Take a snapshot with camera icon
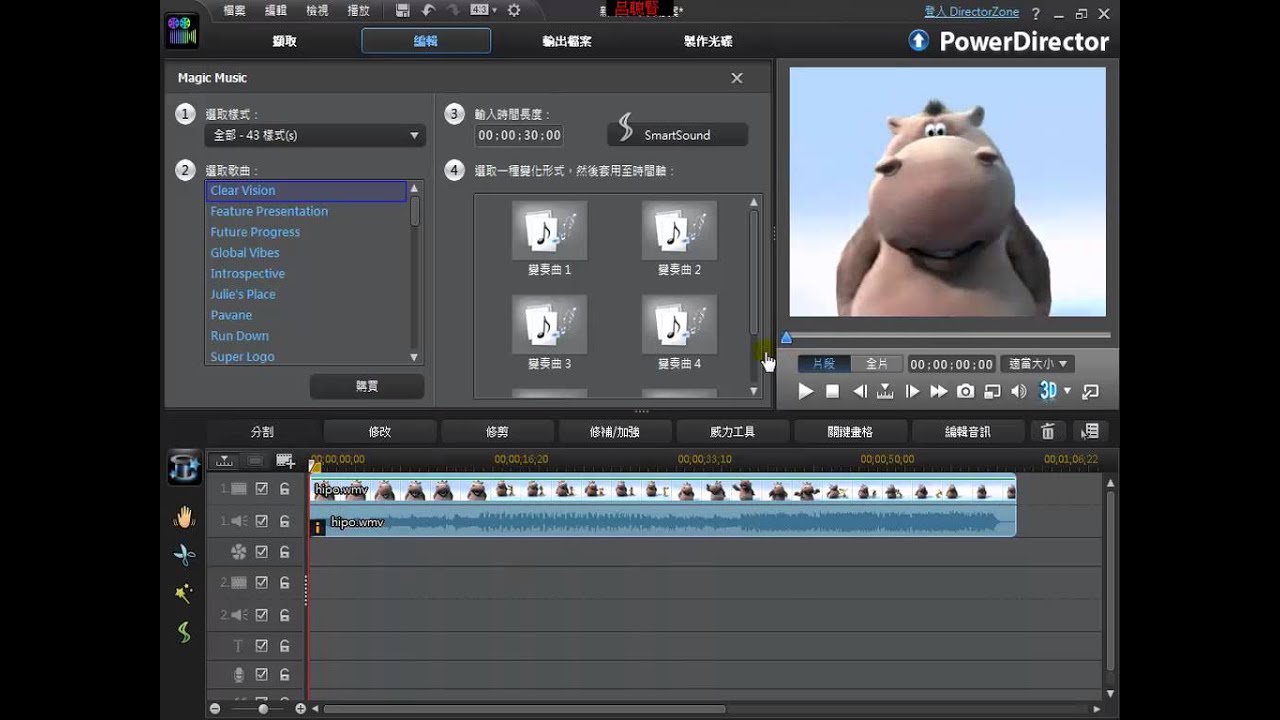 click(965, 392)
